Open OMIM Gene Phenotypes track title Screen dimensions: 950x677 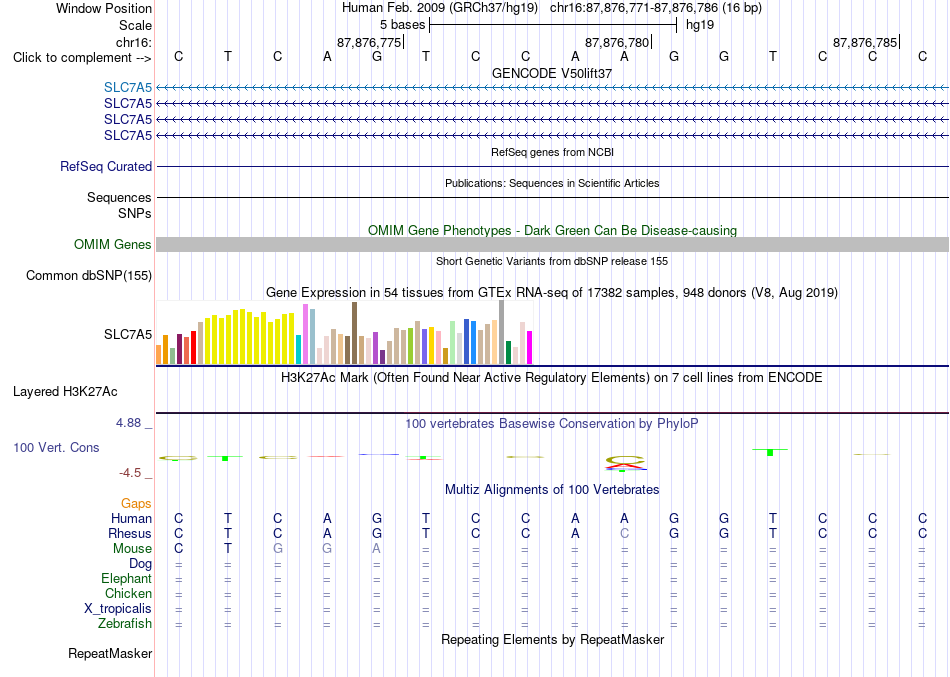552,230
